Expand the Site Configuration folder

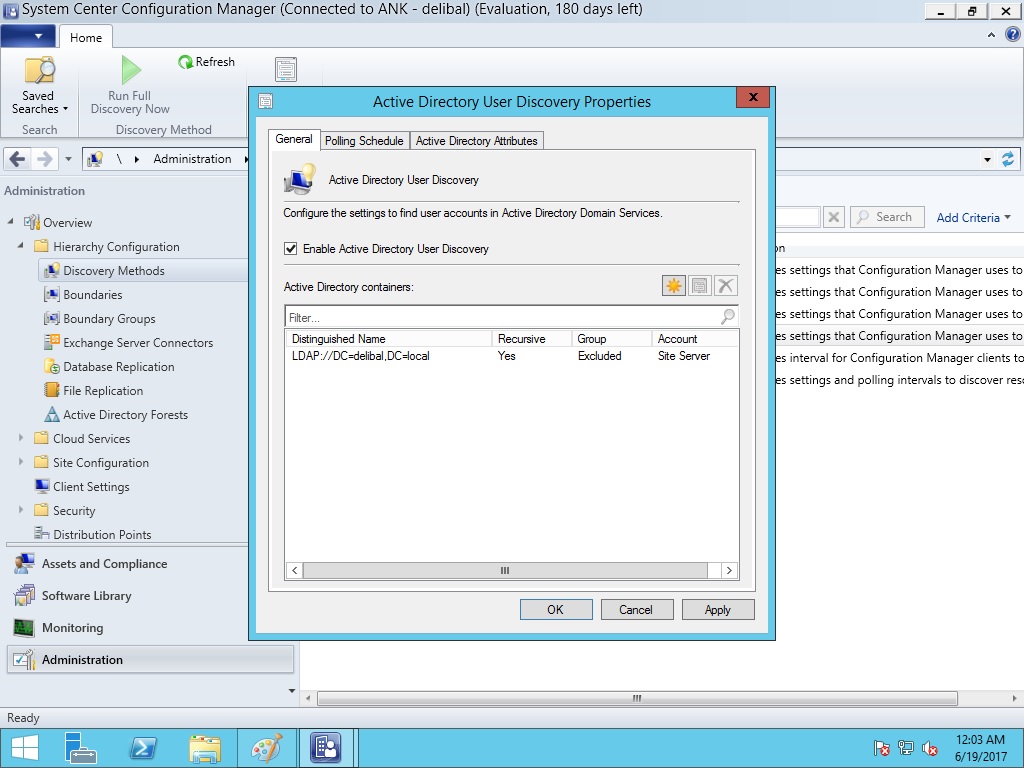coord(22,463)
